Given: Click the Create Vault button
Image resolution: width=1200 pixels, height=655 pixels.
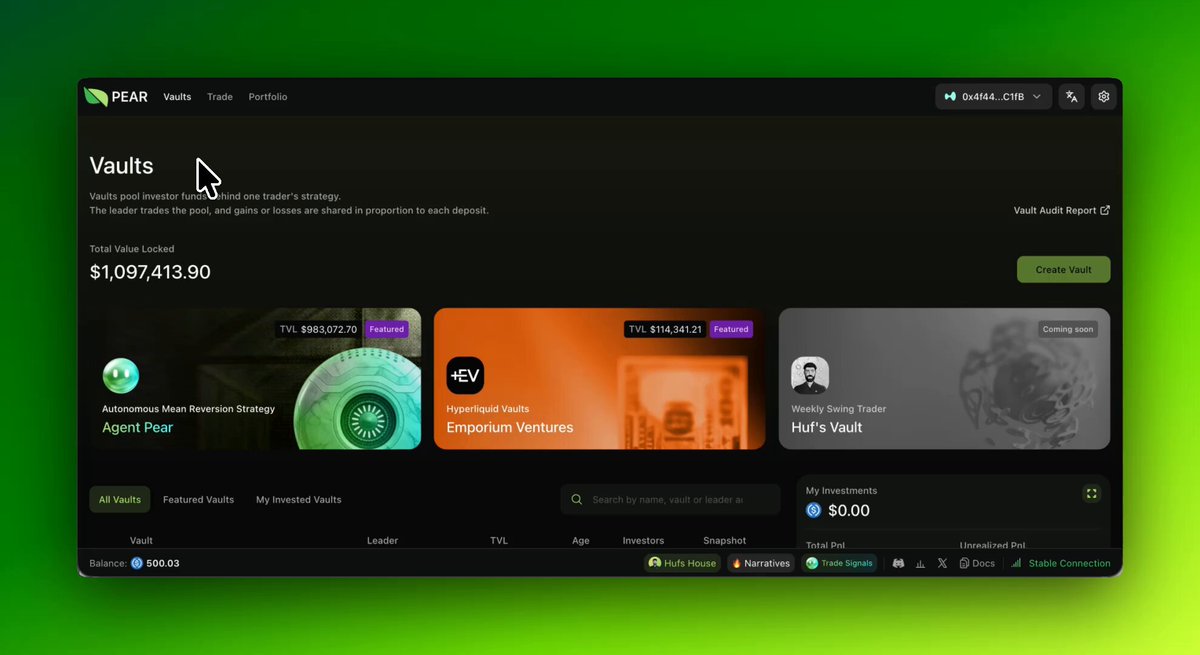Looking at the screenshot, I should [x=1063, y=270].
